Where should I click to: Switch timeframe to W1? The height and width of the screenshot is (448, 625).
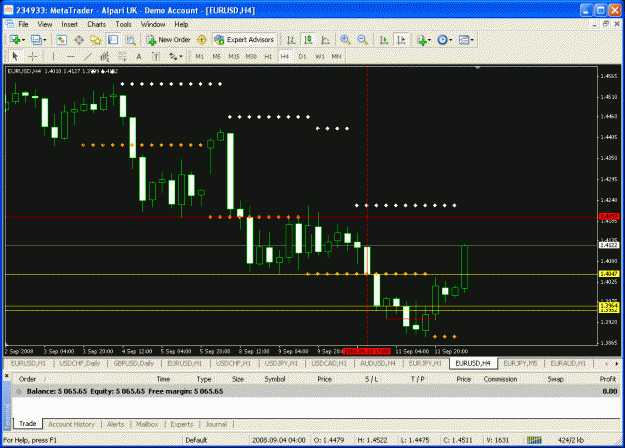pos(320,57)
